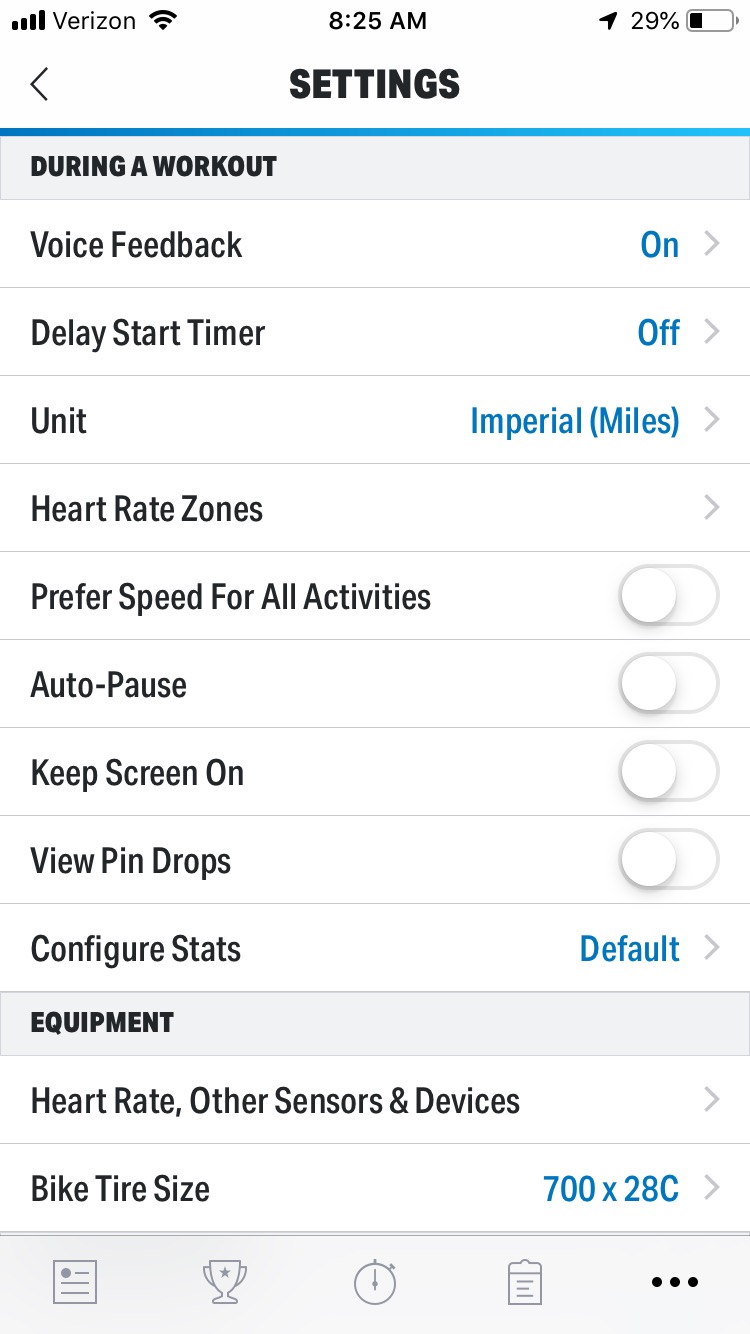Tap the back arrow icon

click(x=39, y=84)
